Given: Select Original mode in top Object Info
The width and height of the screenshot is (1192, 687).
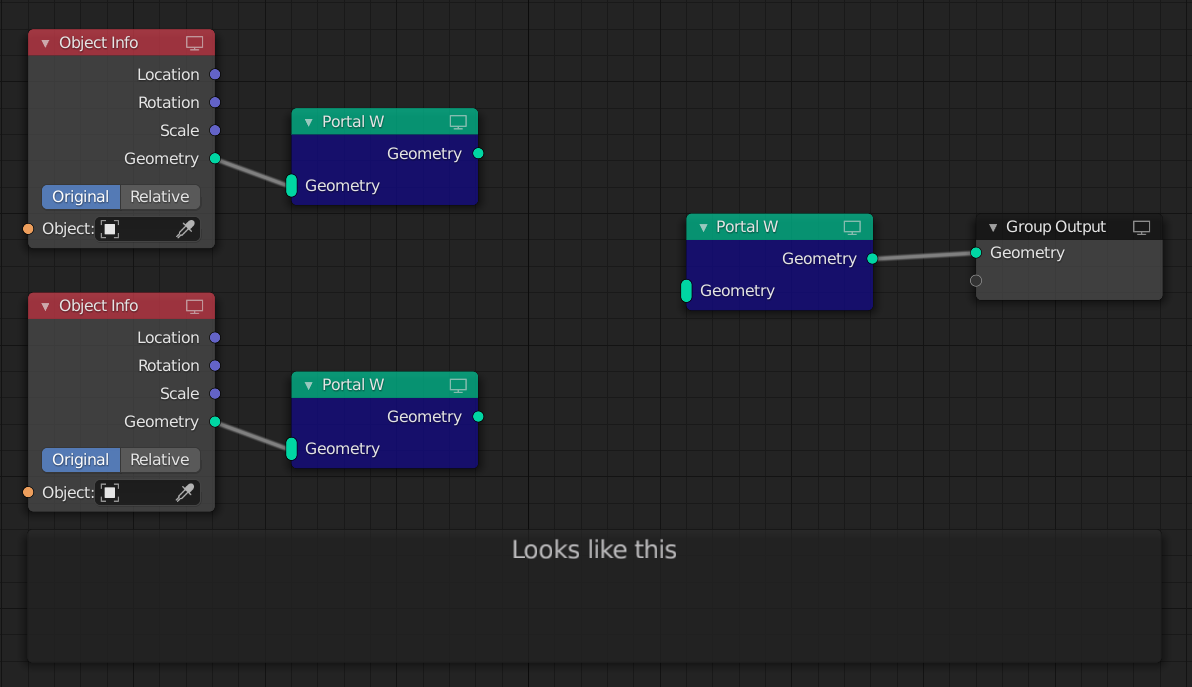Looking at the screenshot, I should point(81,197).
